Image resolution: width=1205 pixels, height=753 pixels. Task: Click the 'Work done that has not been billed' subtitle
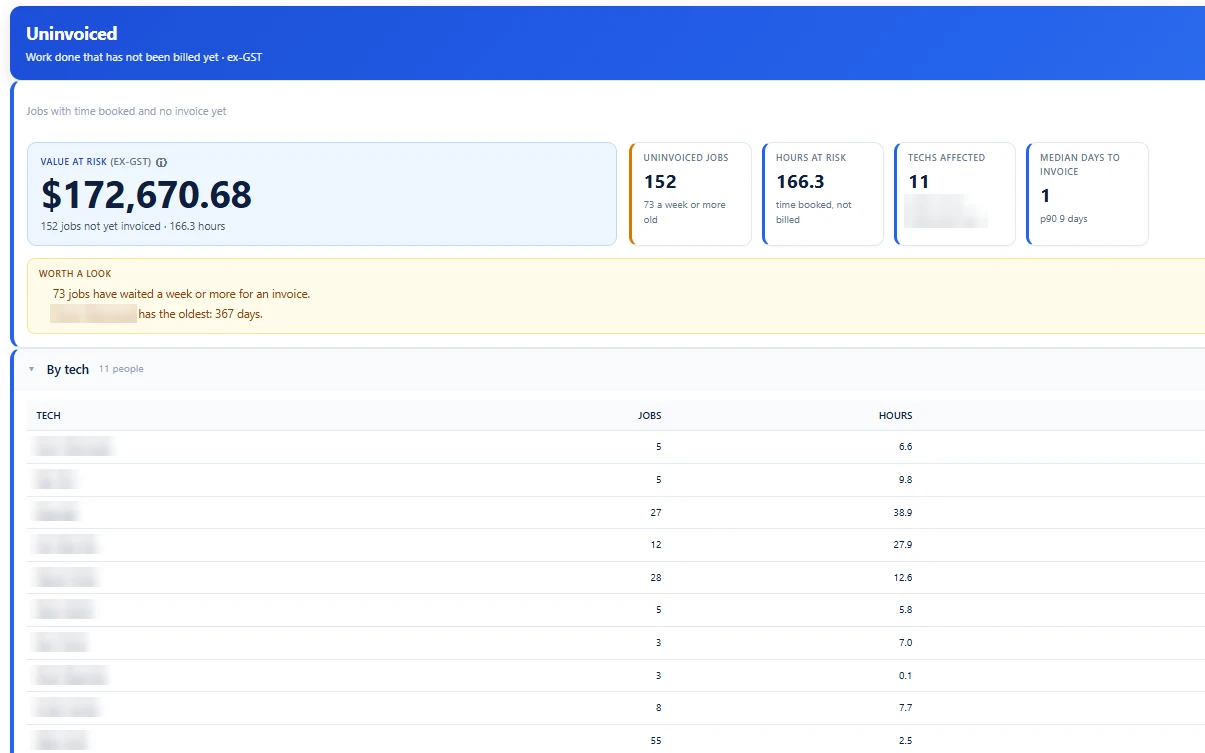144,57
